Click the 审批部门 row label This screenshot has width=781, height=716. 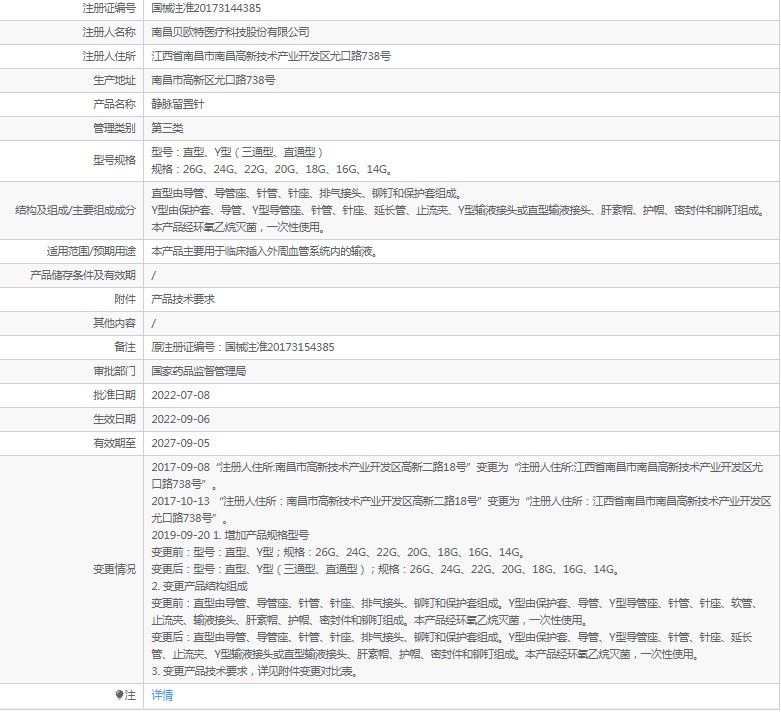[x=114, y=371]
